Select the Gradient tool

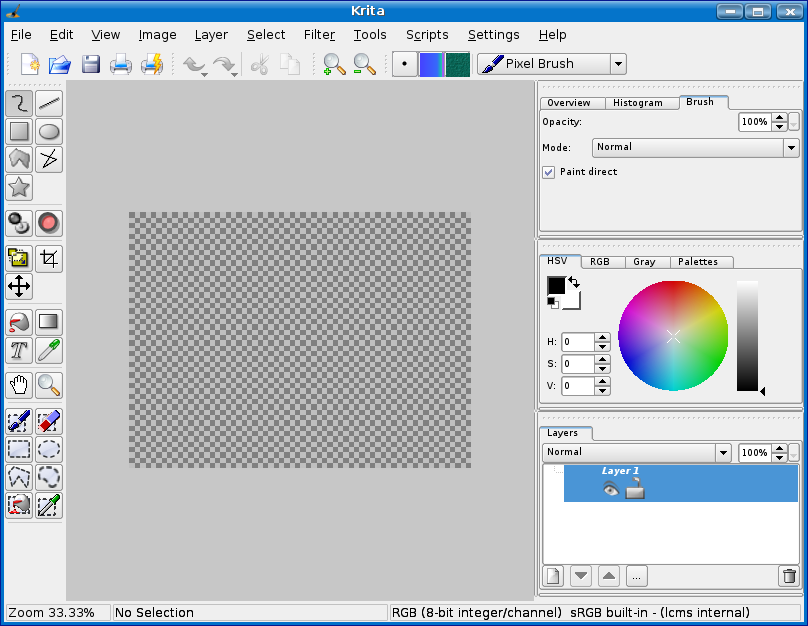pos(49,322)
